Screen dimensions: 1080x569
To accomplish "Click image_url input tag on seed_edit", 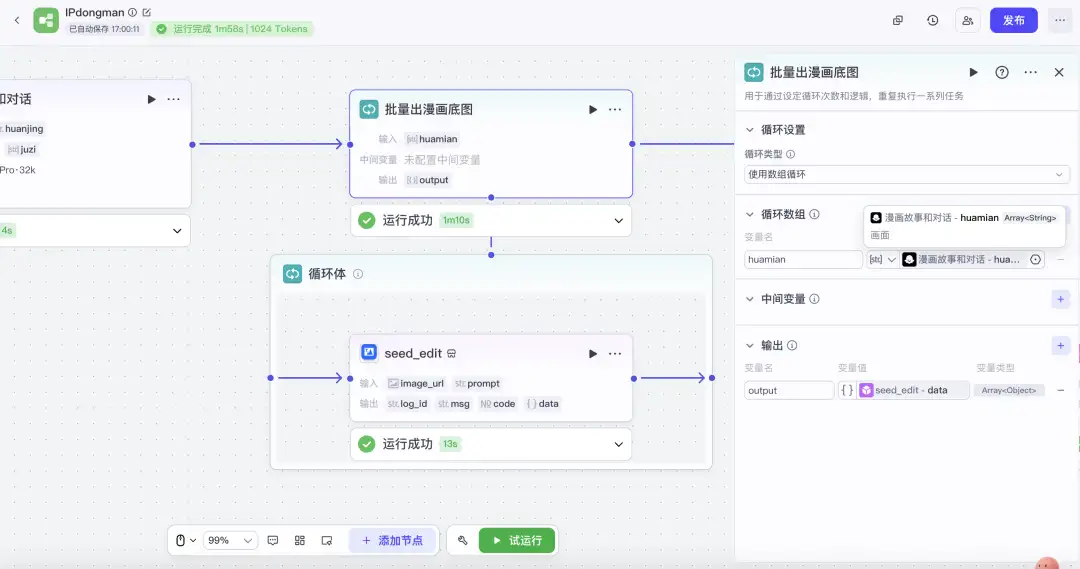I will (x=416, y=384).
